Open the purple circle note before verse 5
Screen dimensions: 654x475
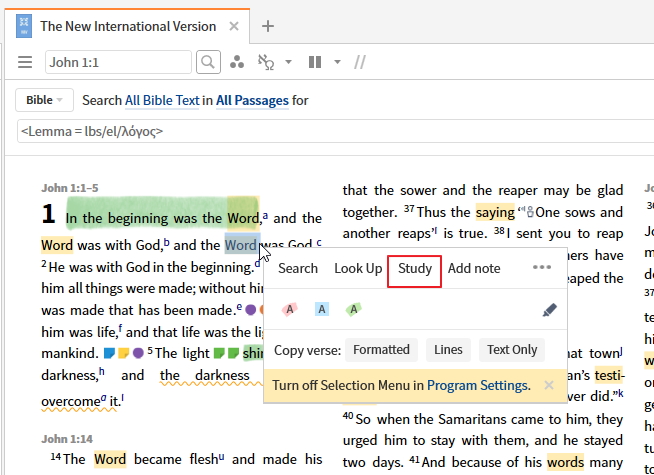pos(138,353)
